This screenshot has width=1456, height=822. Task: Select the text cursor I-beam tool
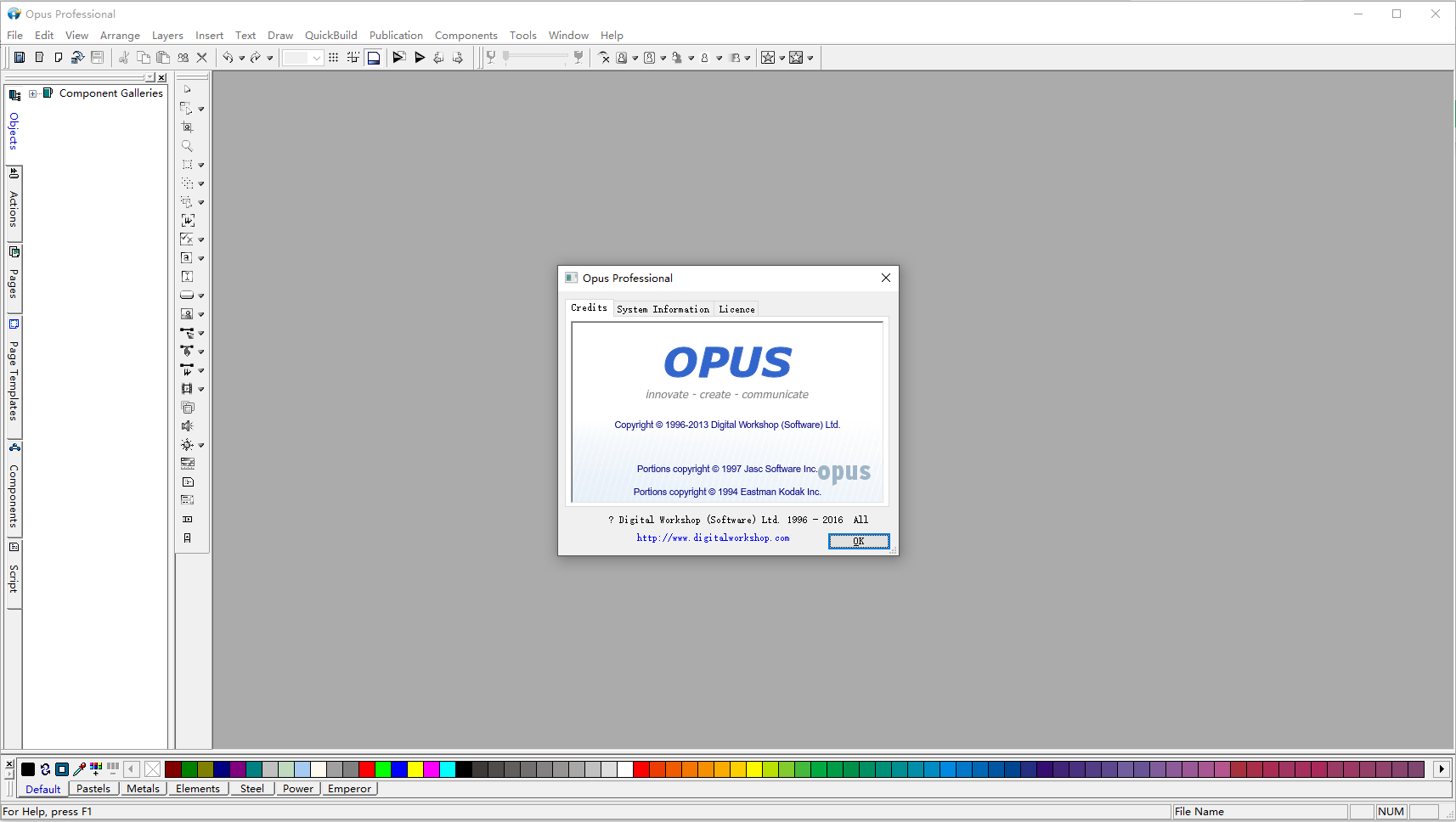point(188,277)
